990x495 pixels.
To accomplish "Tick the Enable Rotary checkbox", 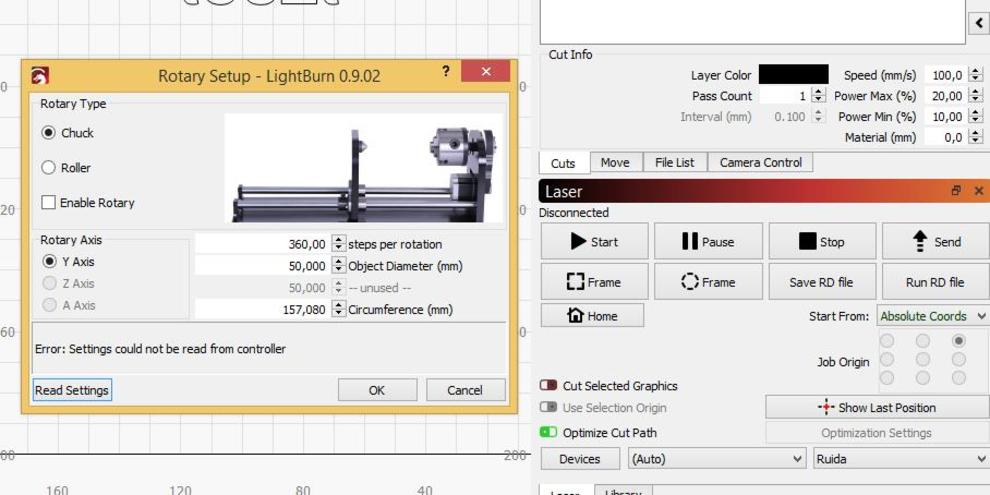I will pyautogui.click(x=49, y=203).
